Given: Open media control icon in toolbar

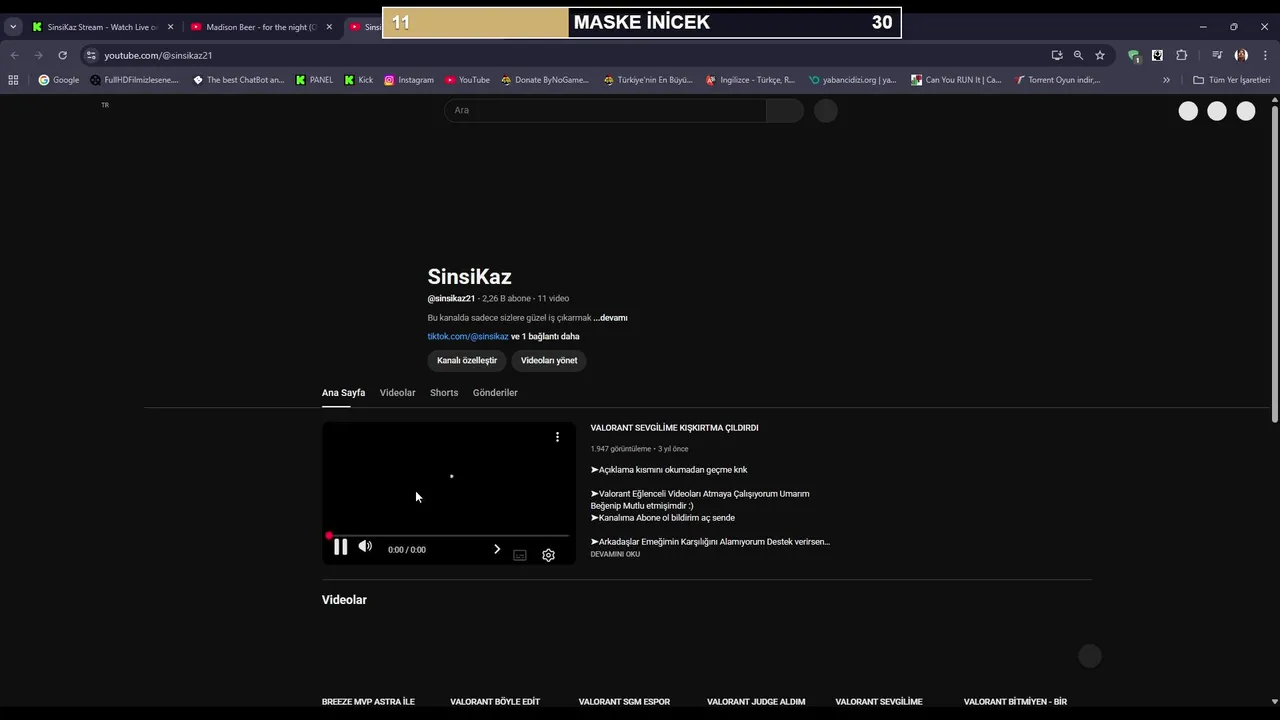Looking at the screenshot, I should pos(1217,55).
